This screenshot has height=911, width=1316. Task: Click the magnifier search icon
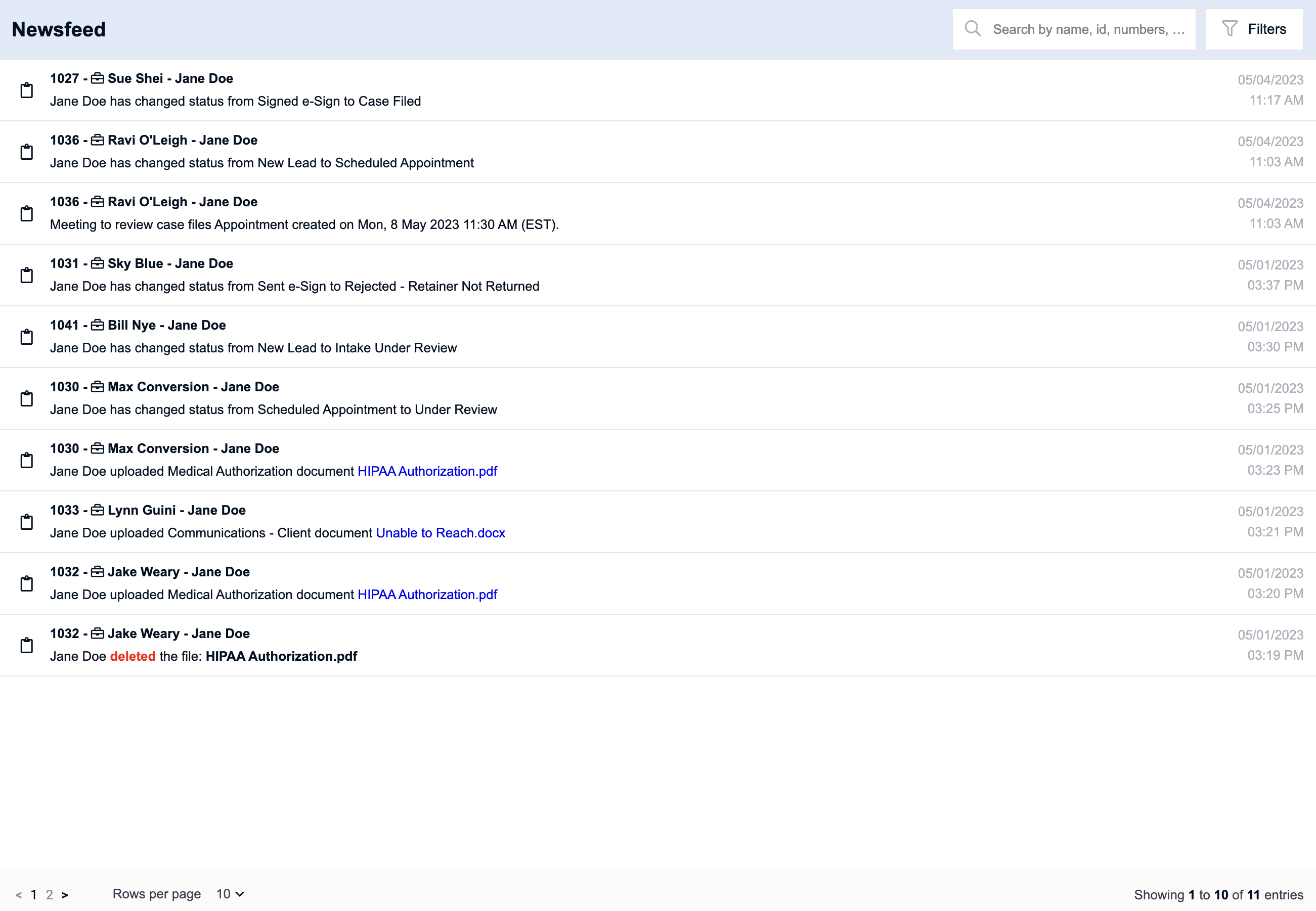point(973,28)
